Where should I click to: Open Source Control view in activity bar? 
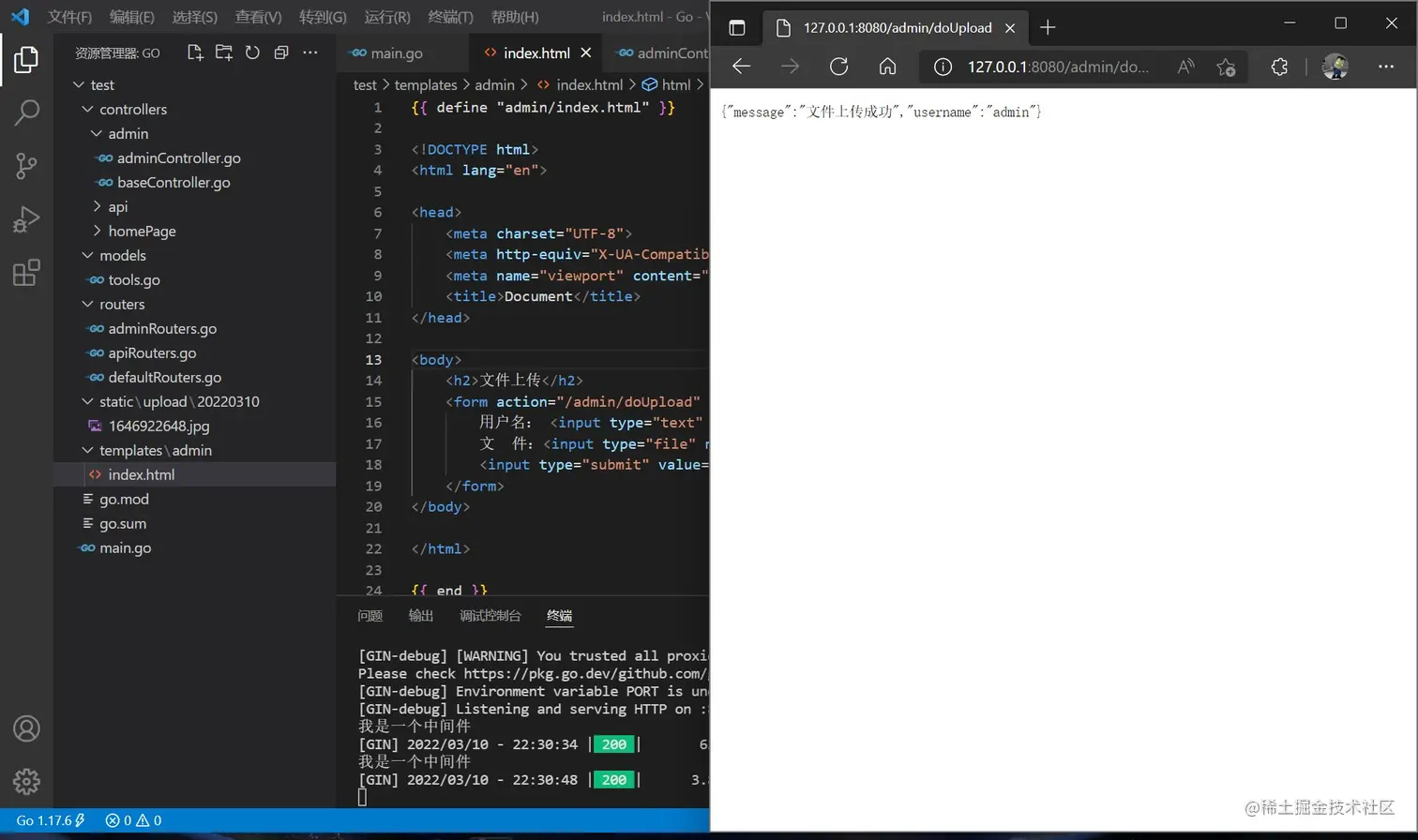tap(26, 167)
